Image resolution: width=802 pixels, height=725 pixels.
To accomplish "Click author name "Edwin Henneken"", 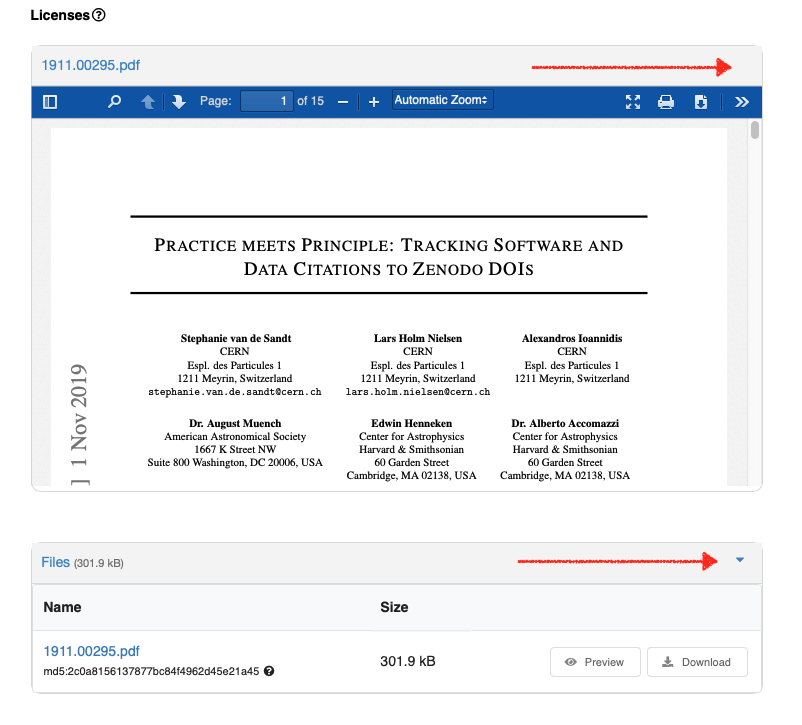I will coord(412,423).
